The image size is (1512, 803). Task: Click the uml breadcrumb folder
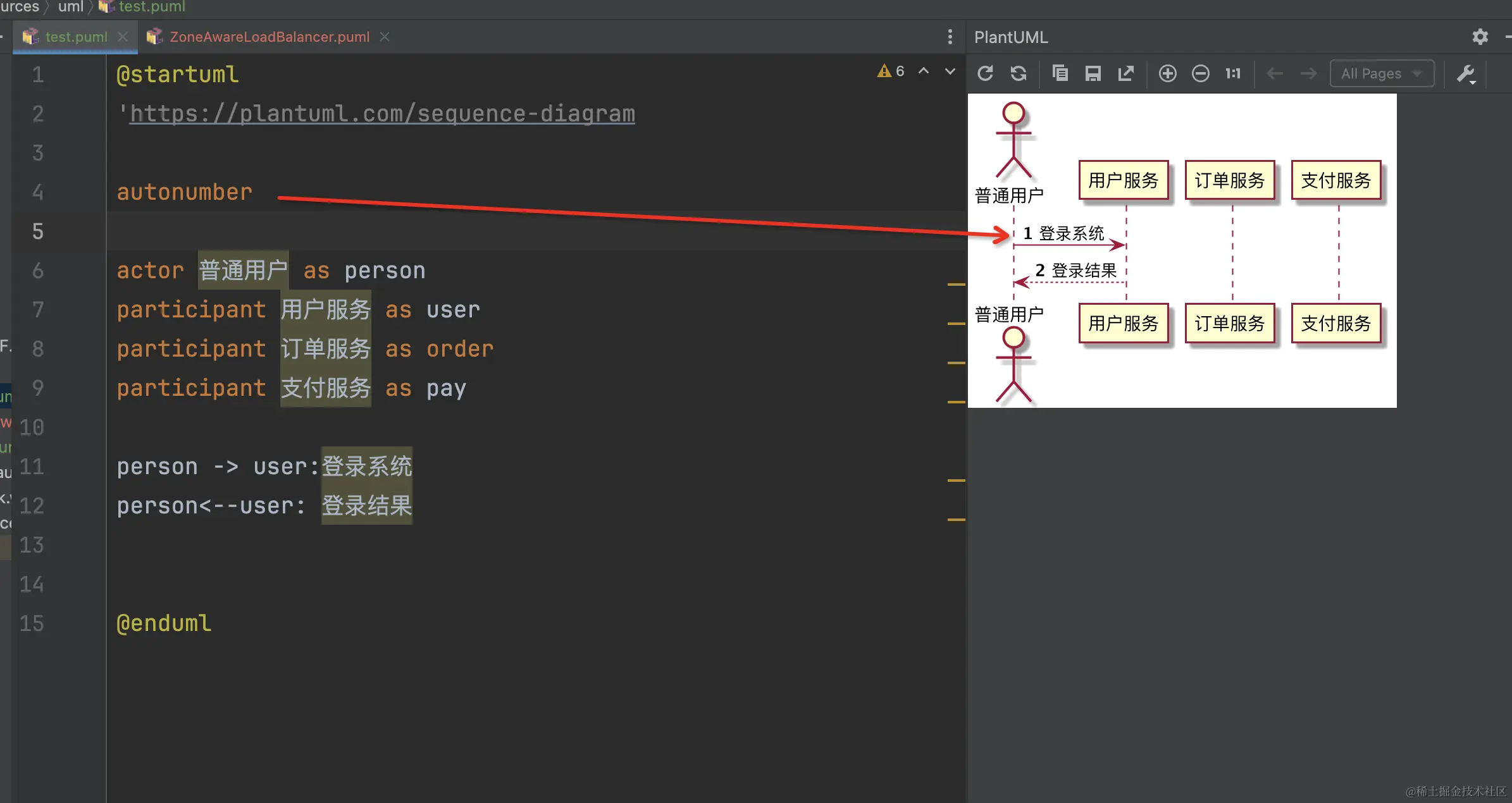pyautogui.click(x=70, y=6)
